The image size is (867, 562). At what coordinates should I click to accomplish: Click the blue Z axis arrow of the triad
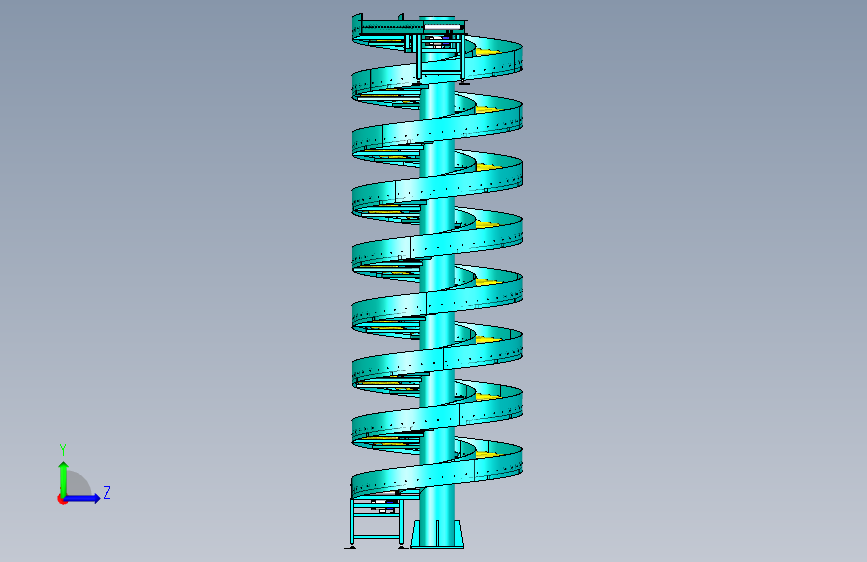(83, 498)
